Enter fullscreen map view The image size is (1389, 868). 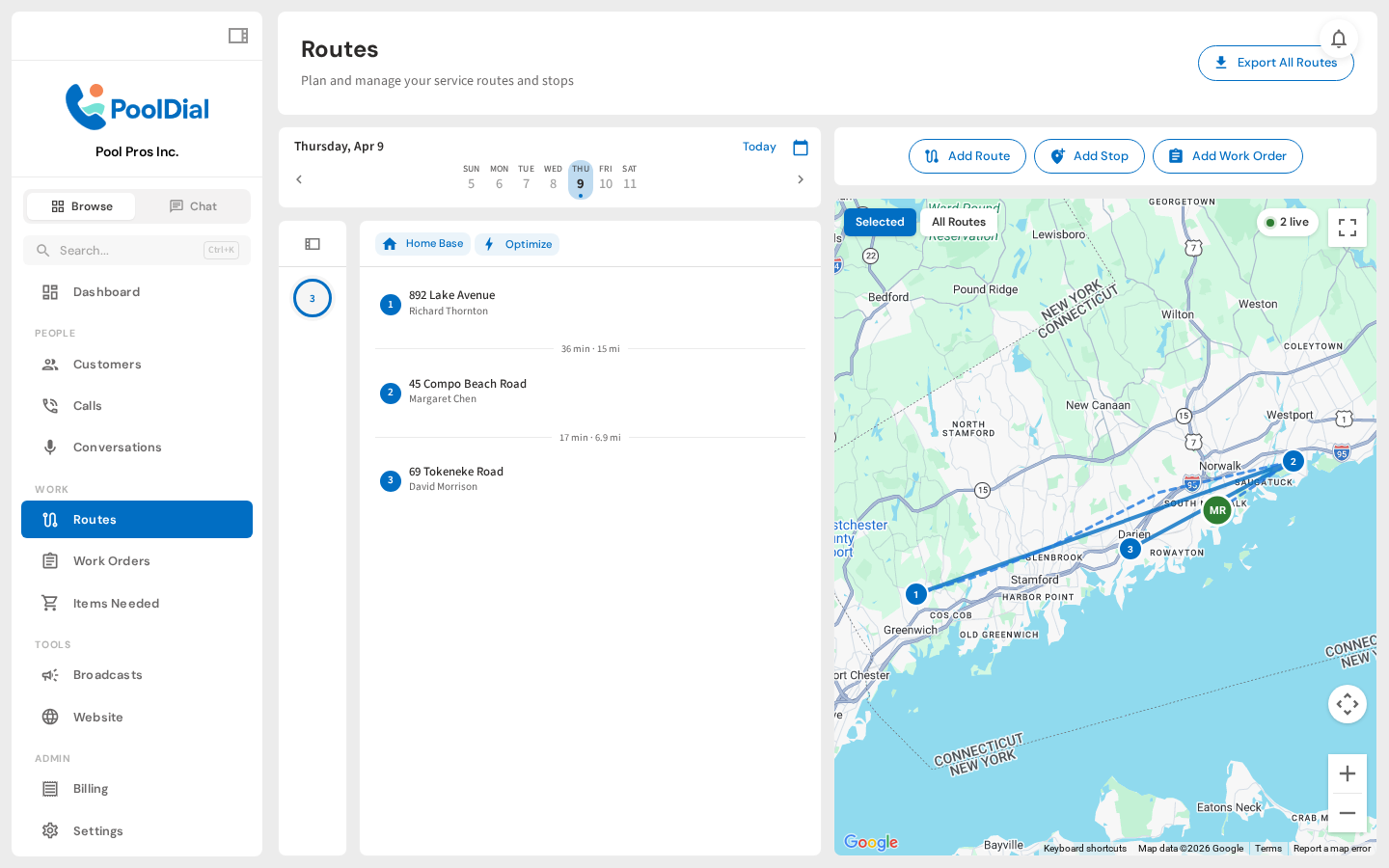pos(1347,228)
